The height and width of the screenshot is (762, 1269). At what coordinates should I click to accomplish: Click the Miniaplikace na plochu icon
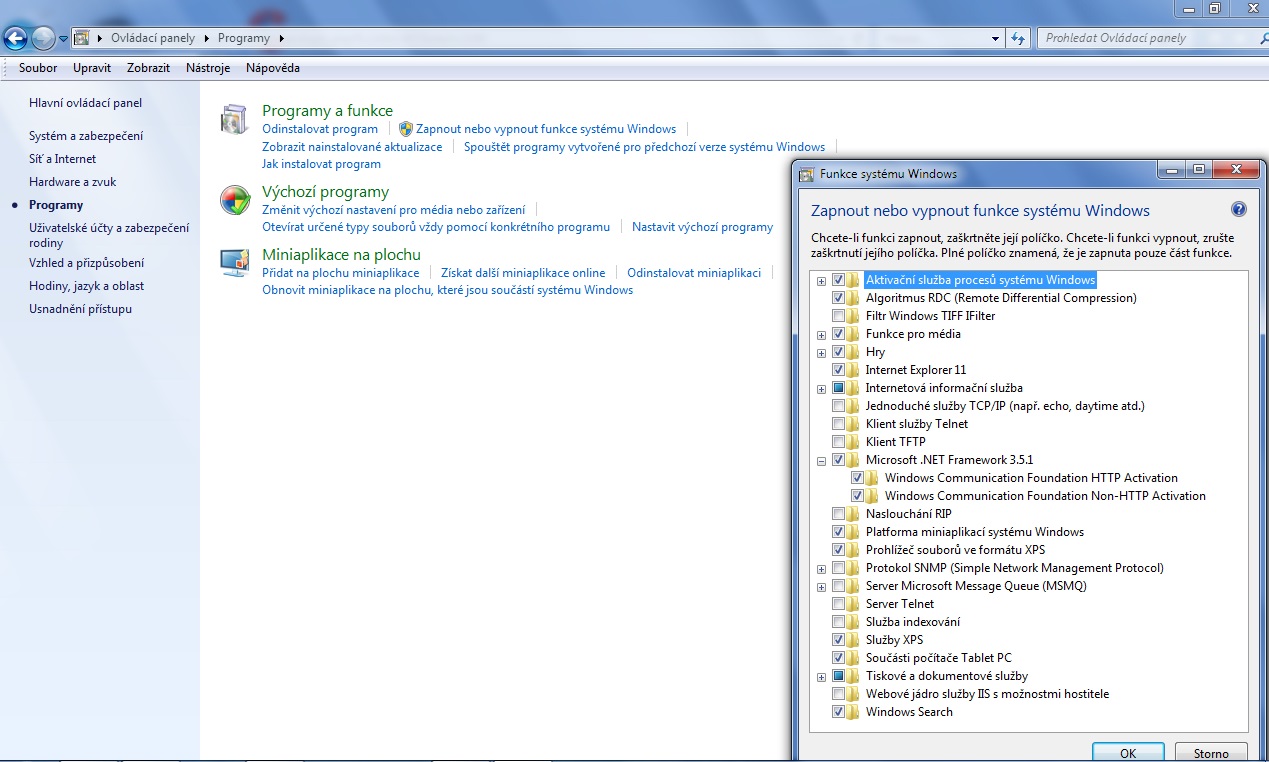point(234,262)
